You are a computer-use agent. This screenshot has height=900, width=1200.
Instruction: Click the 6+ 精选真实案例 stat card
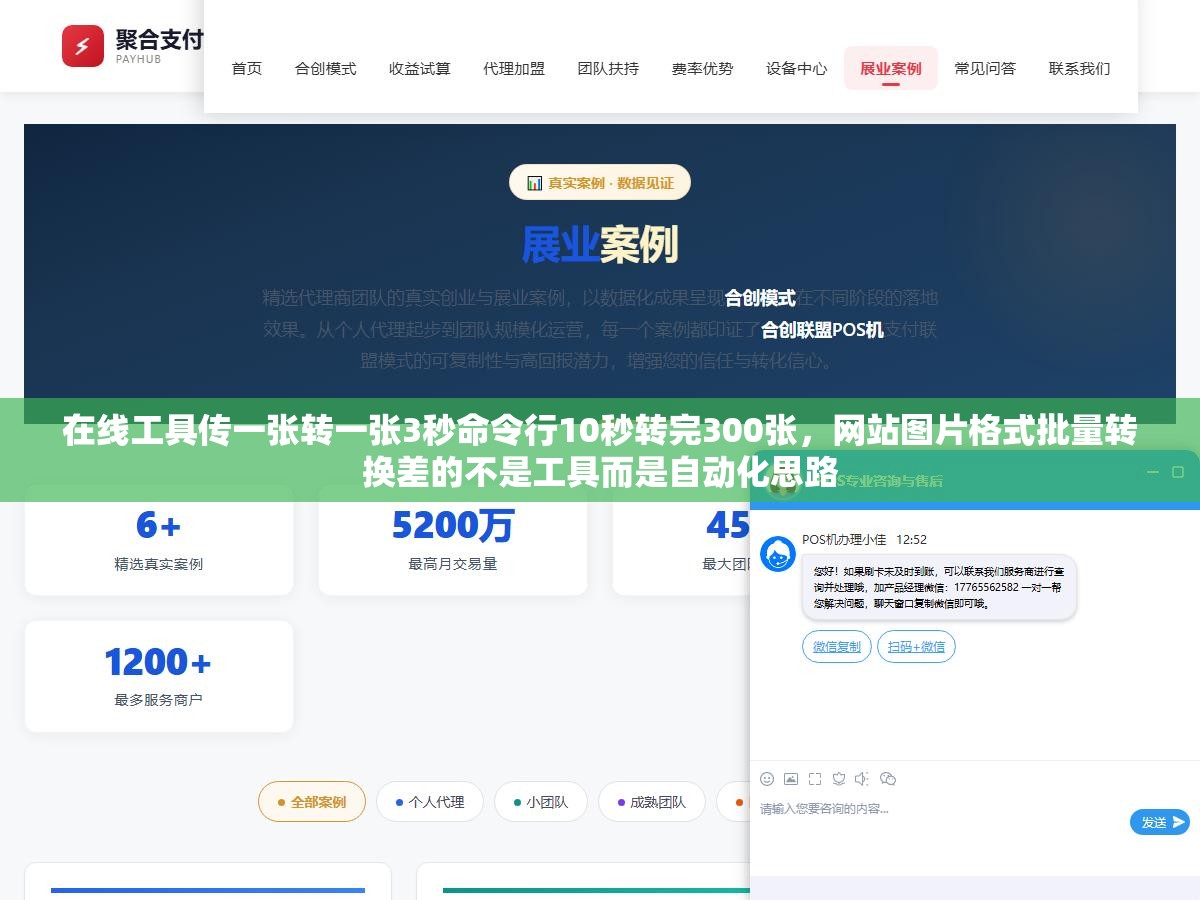(x=159, y=541)
